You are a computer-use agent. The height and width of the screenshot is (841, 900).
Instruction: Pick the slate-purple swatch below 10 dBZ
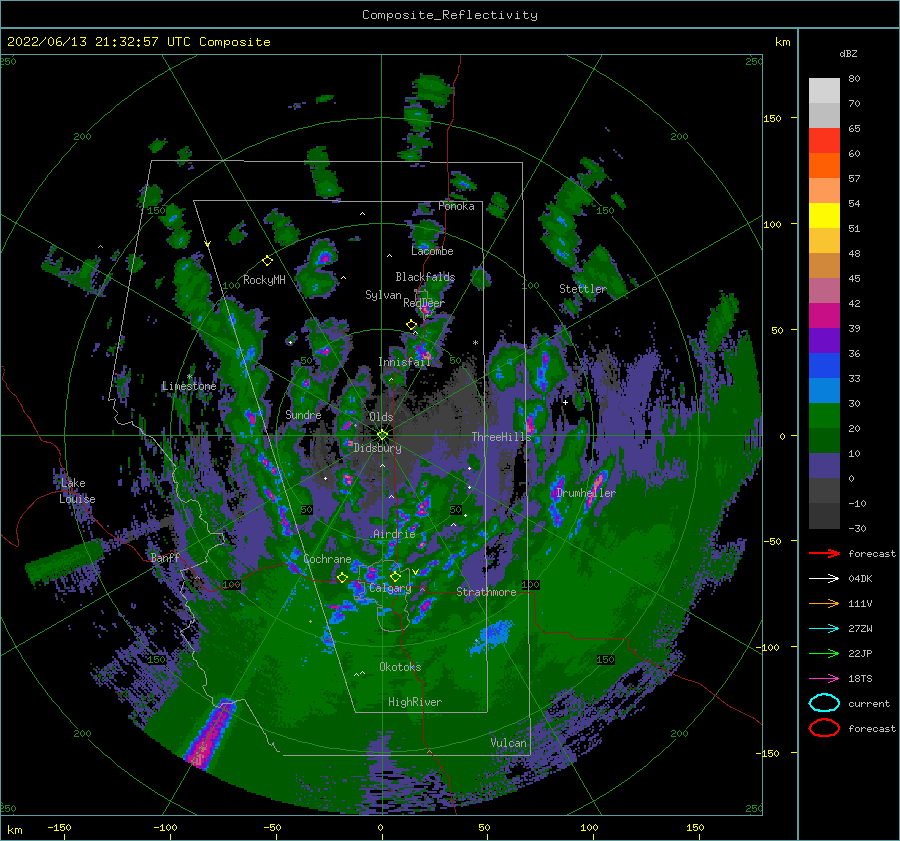click(x=824, y=466)
